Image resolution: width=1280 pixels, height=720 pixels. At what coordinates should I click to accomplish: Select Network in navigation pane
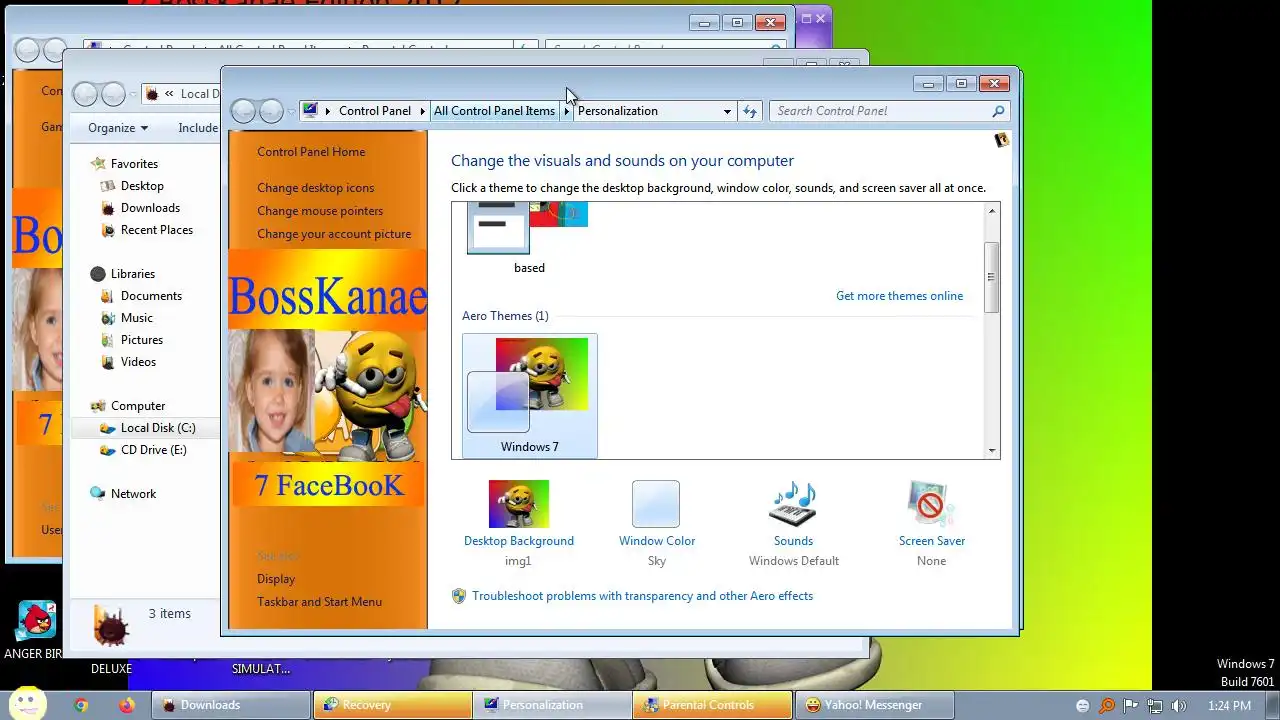click(133, 494)
